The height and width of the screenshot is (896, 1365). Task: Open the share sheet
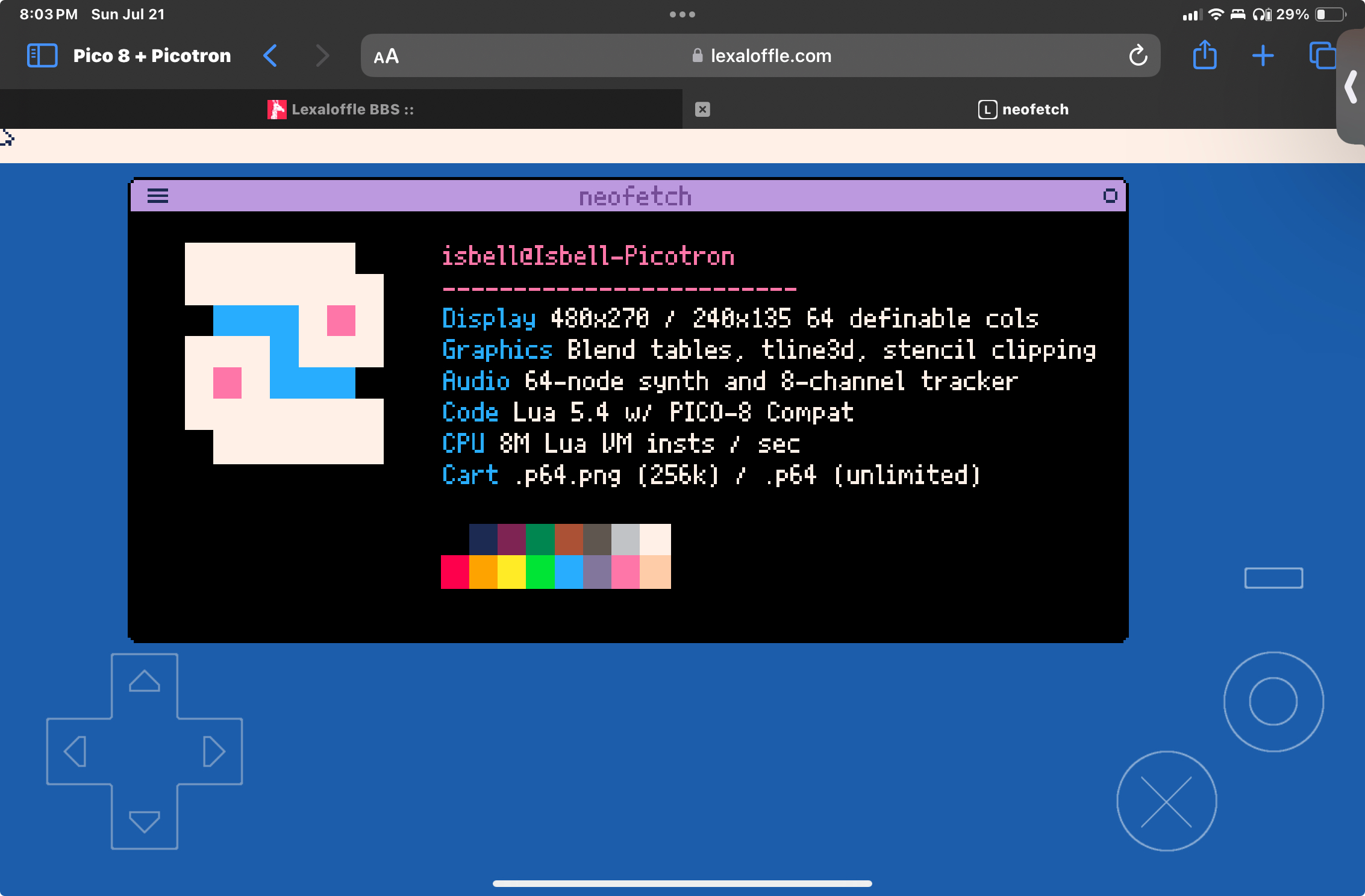1205,55
